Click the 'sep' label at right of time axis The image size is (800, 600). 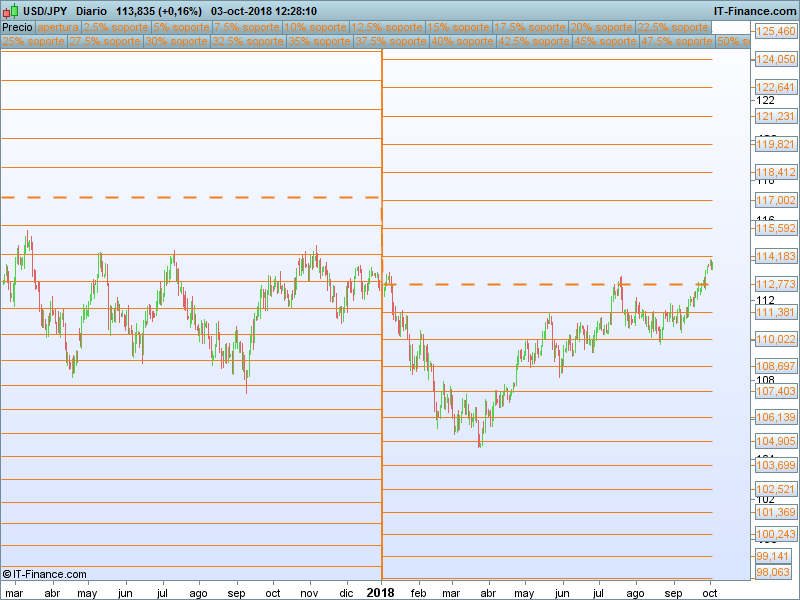point(673,593)
